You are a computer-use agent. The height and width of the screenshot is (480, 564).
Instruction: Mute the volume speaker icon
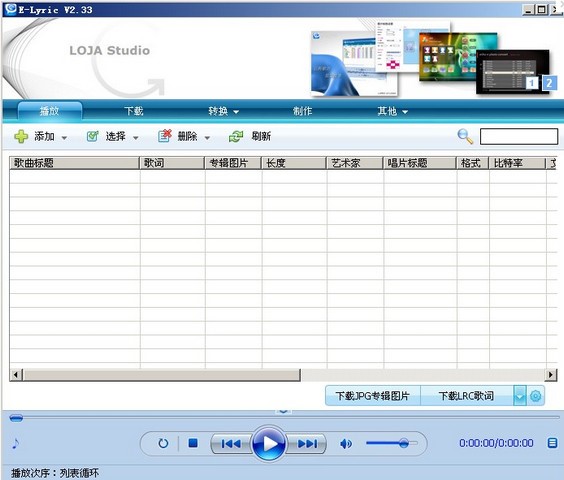pyautogui.click(x=346, y=444)
